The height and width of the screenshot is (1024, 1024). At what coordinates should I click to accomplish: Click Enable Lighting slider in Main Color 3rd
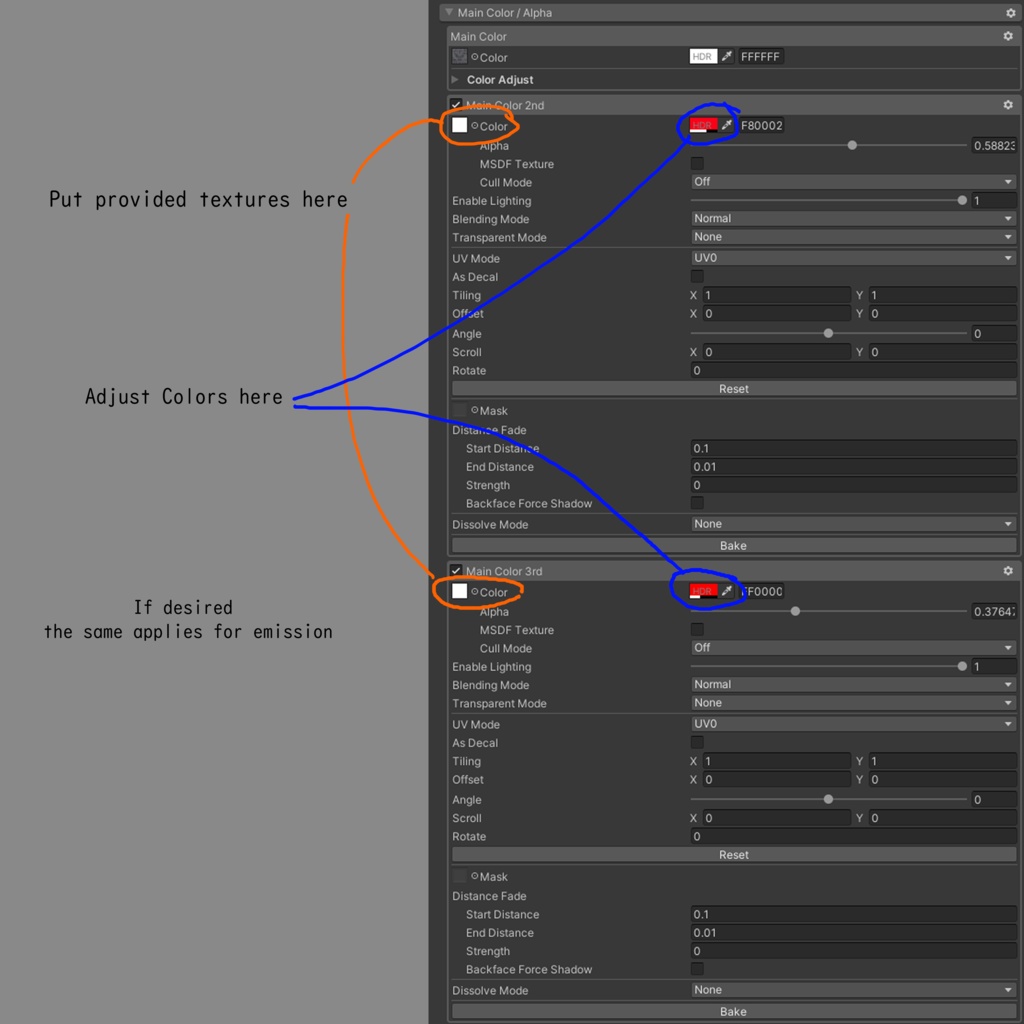tap(828, 666)
